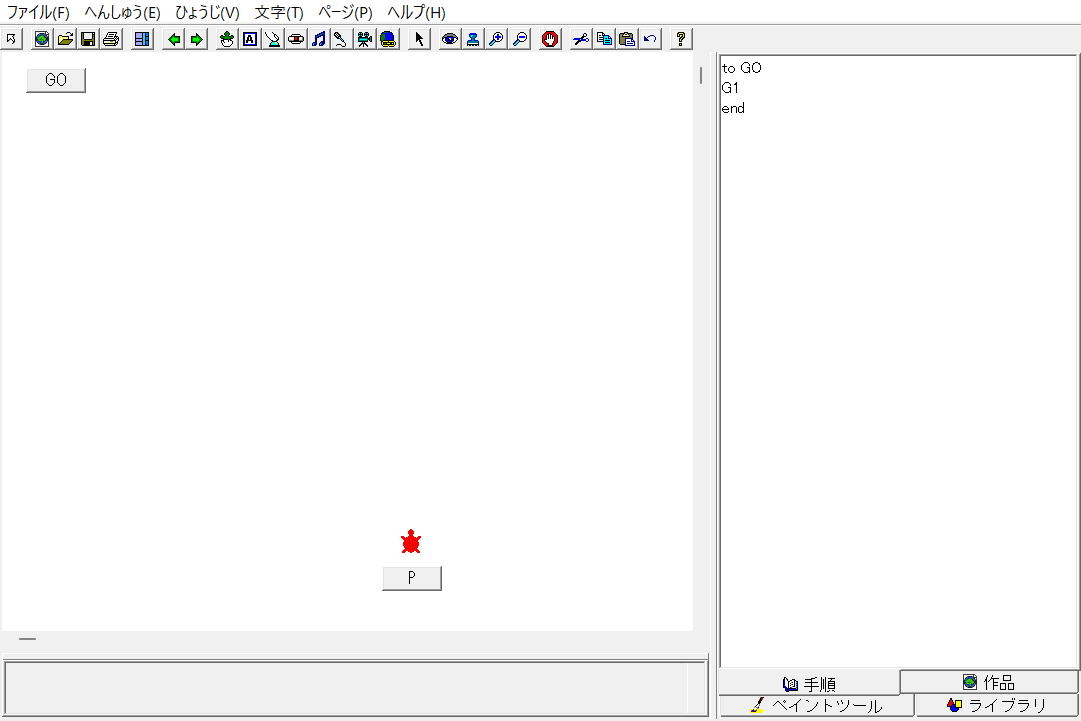This screenshot has width=1081, height=721.
Task: Select the stamp tool icon
Action: pyautogui.click(x=473, y=39)
